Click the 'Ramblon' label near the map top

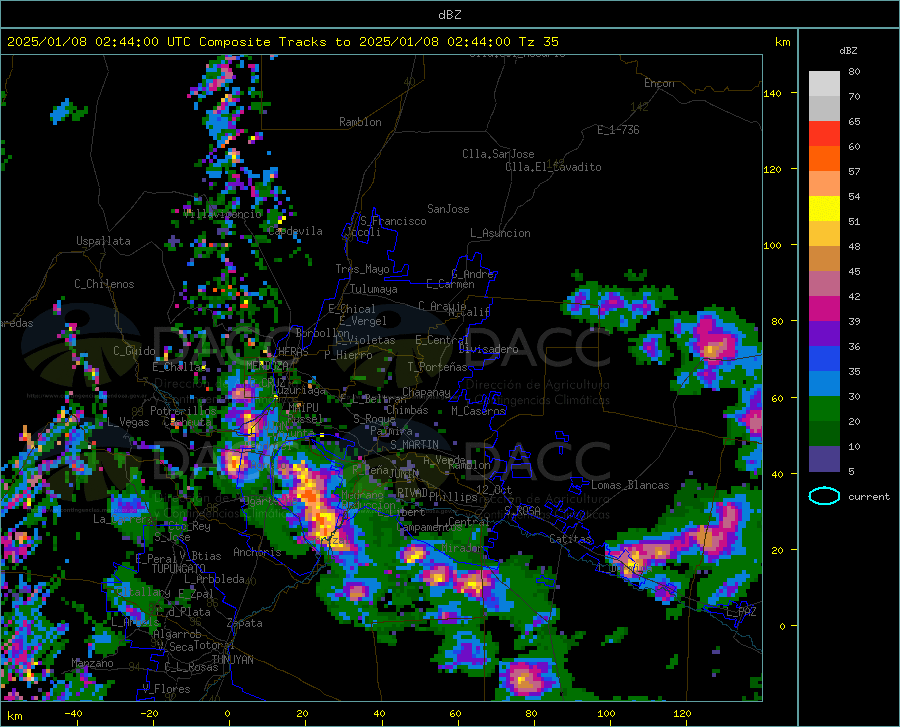click(360, 122)
